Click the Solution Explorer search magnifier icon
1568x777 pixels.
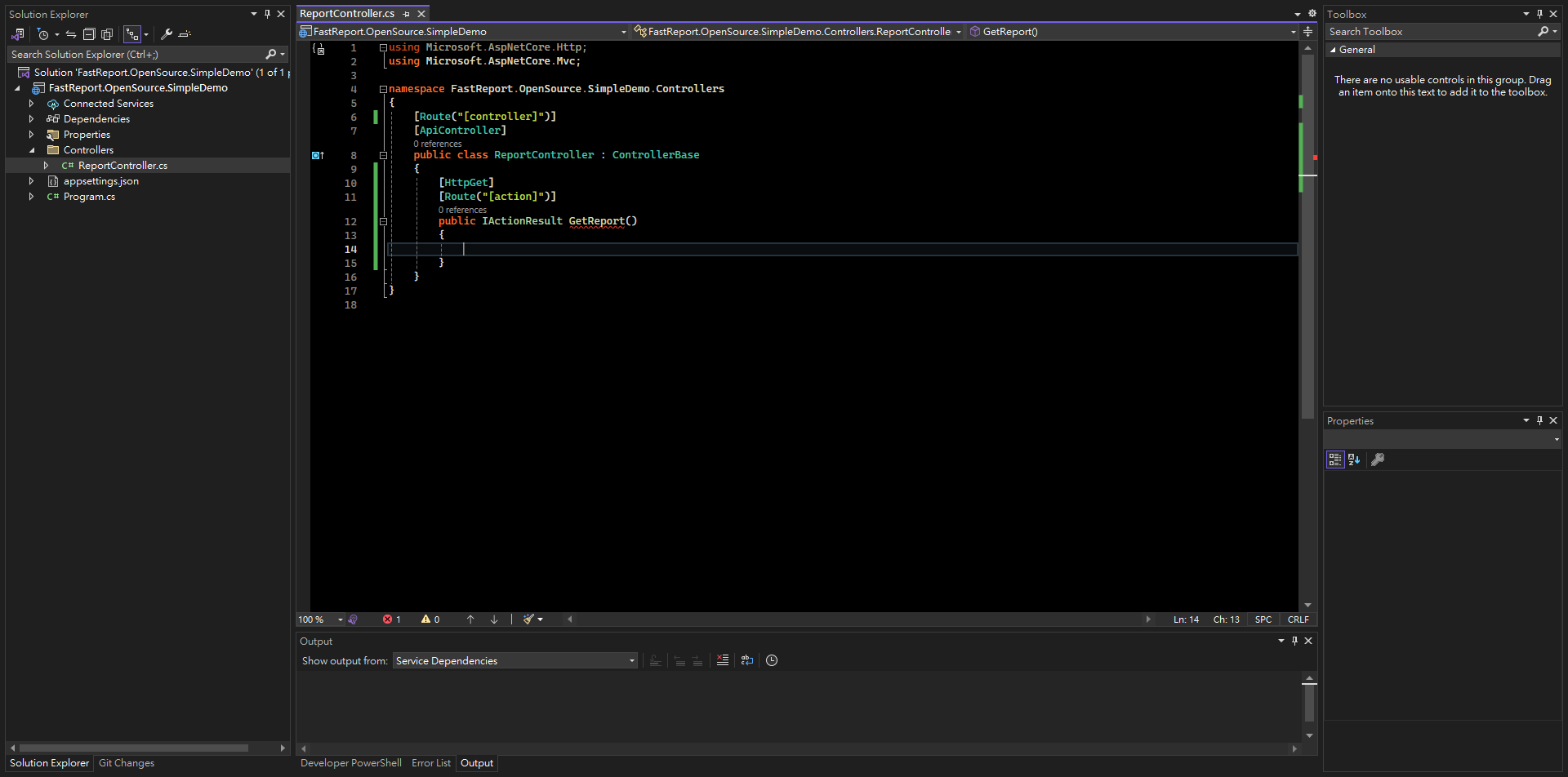tap(271, 55)
